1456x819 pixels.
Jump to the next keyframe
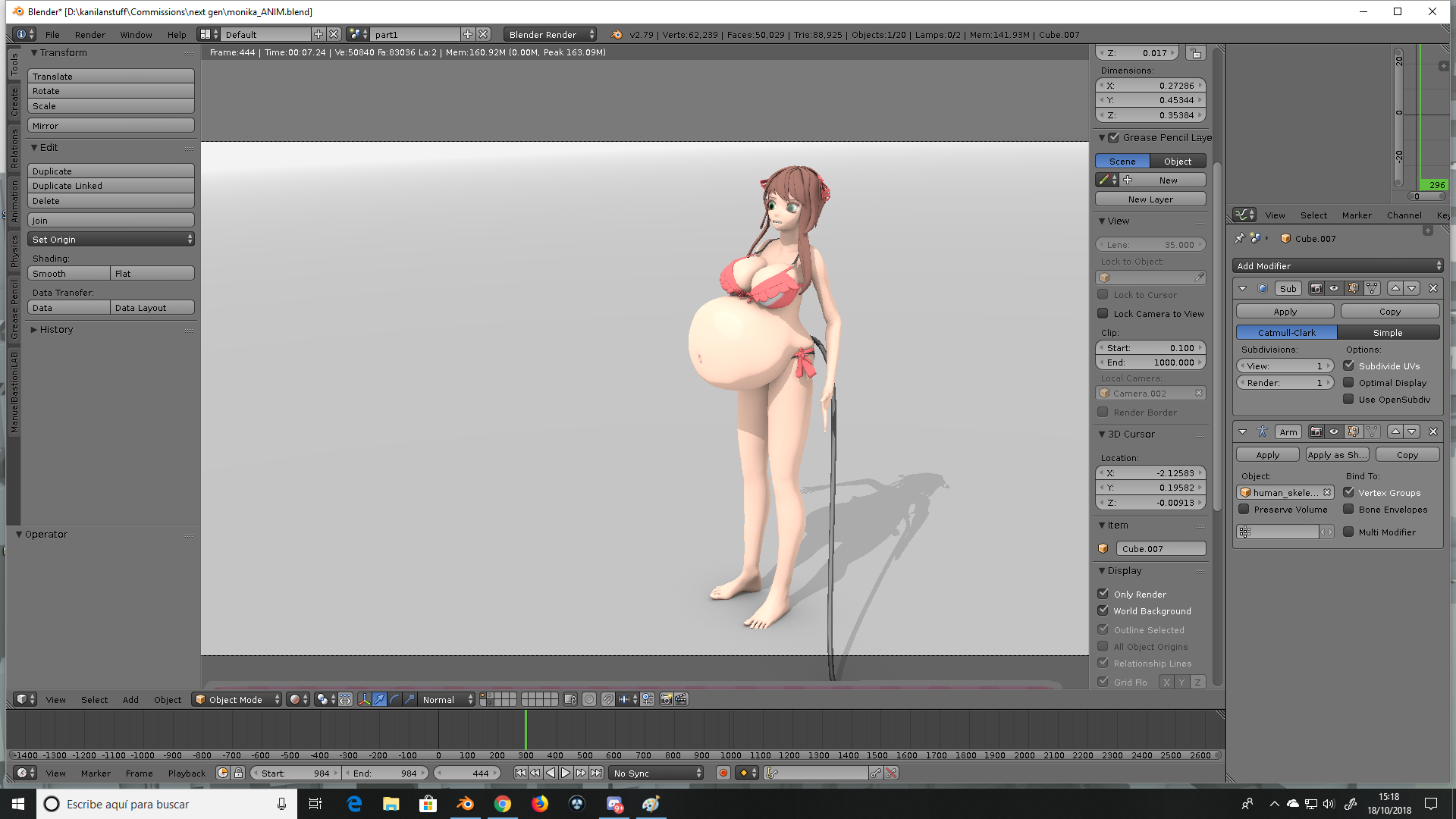click(581, 773)
